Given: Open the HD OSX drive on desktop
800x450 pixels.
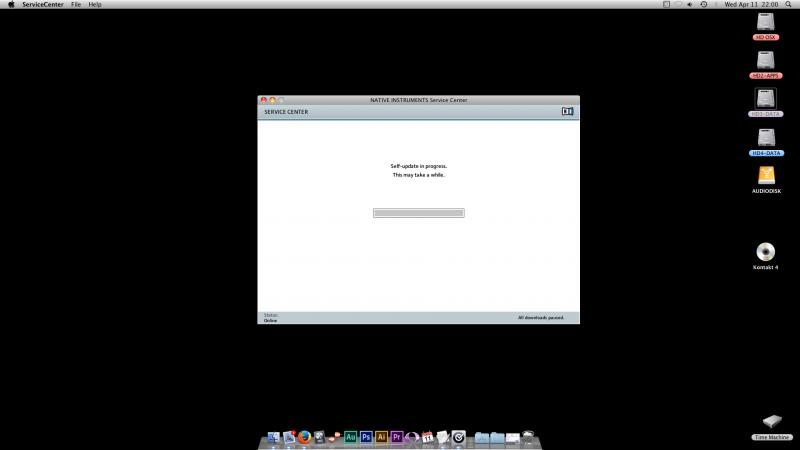Looking at the screenshot, I should [x=765, y=22].
